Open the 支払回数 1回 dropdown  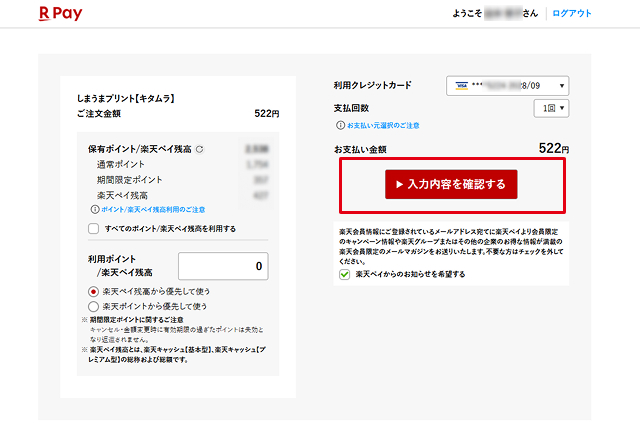pyautogui.click(x=551, y=108)
